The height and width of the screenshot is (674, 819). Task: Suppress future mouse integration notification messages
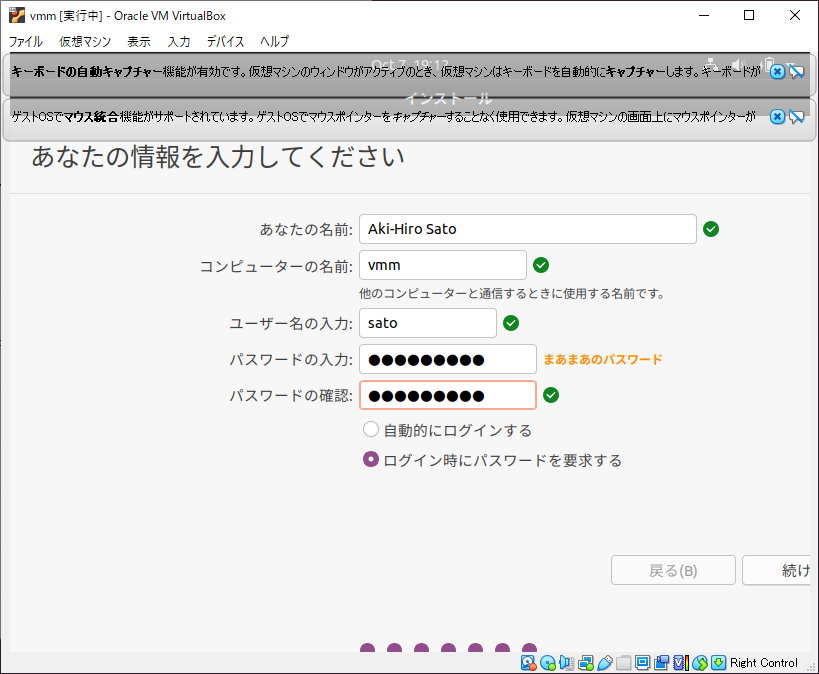click(x=797, y=117)
